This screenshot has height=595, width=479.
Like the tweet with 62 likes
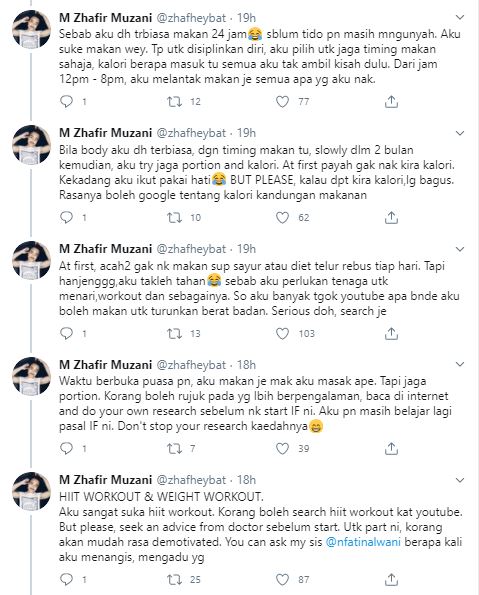[x=282, y=217]
